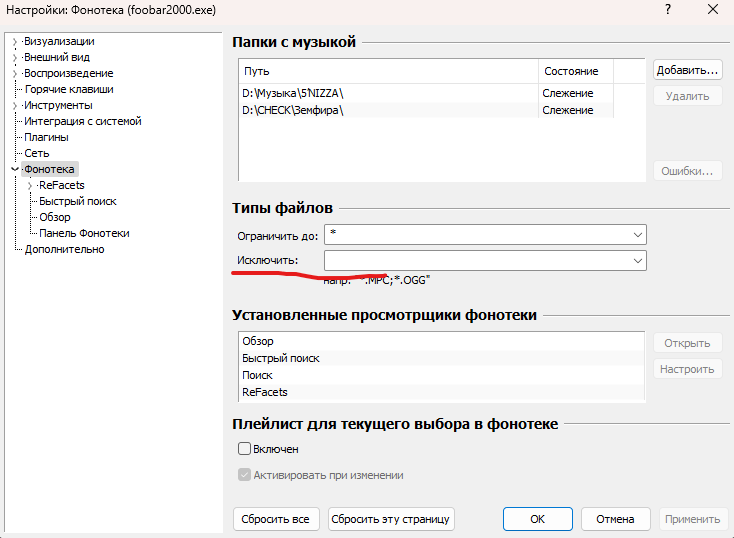Click the Исключить text input field
The image size is (734, 538).
tap(475, 260)
